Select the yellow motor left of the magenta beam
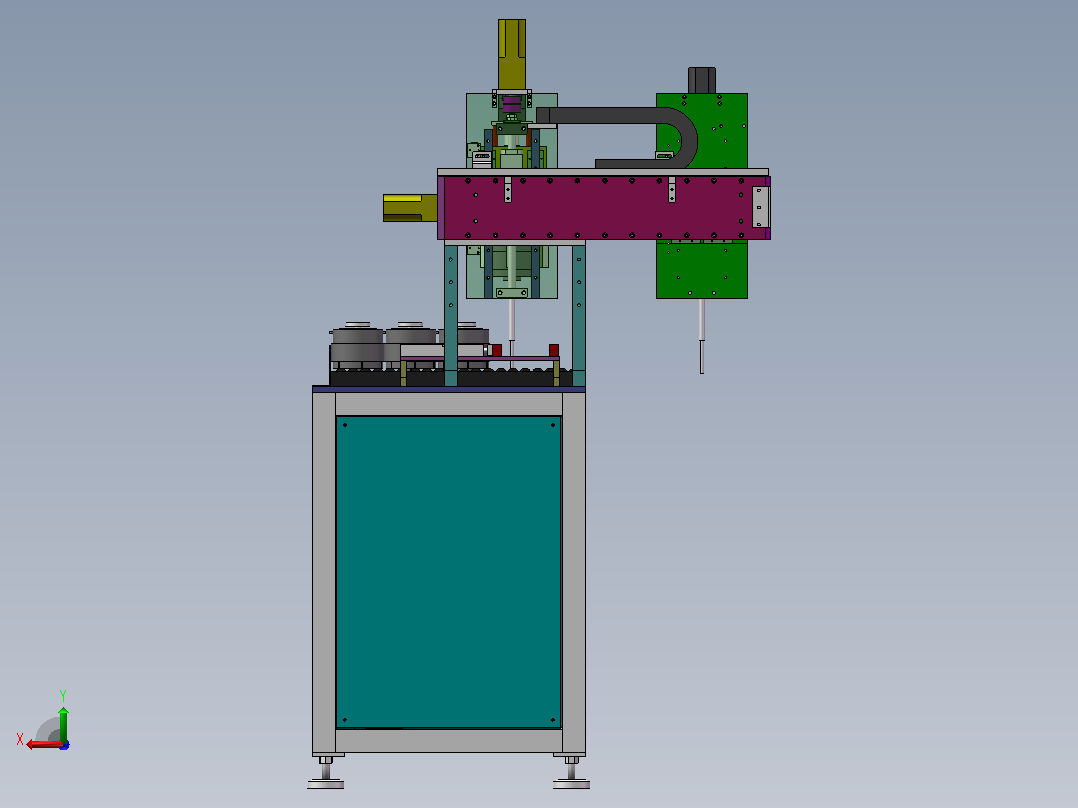The height and width of the screenshot is (808, 1078). (410, 208)
